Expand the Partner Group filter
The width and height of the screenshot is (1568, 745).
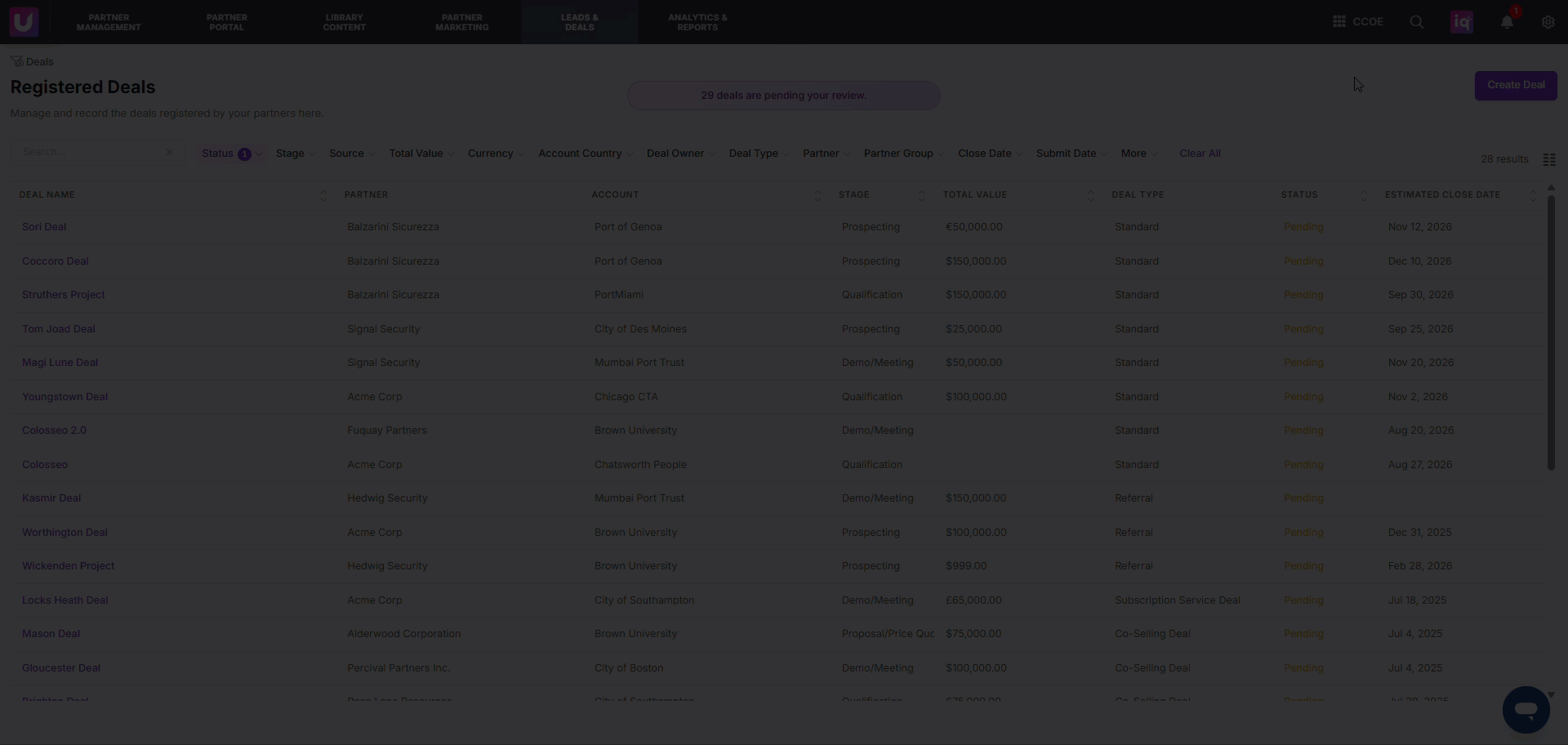(904, 154)
